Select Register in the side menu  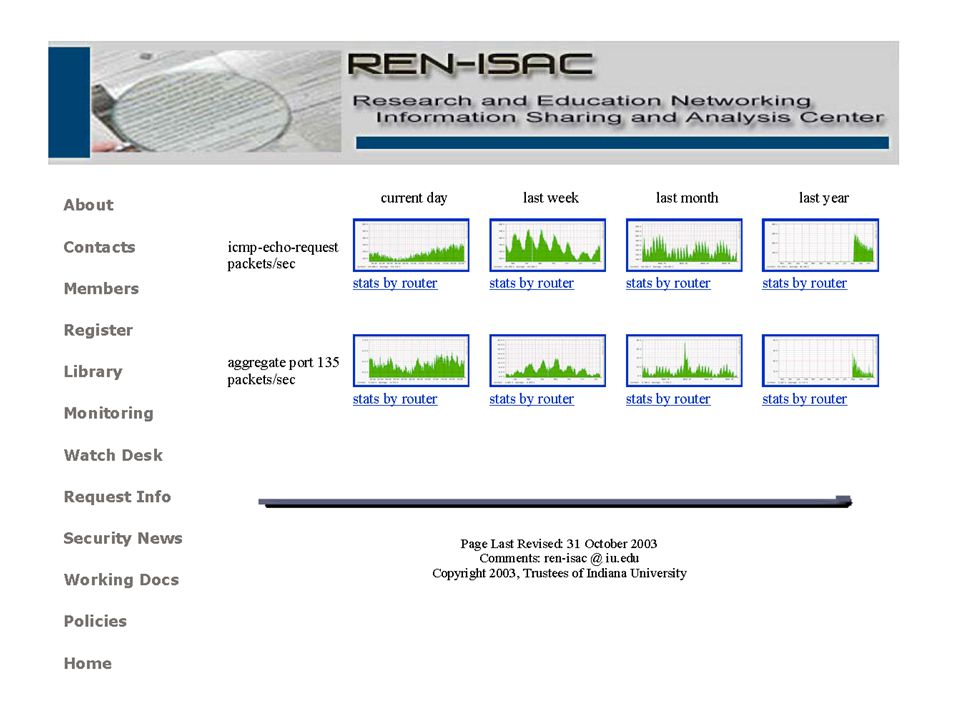coord(98,331)
